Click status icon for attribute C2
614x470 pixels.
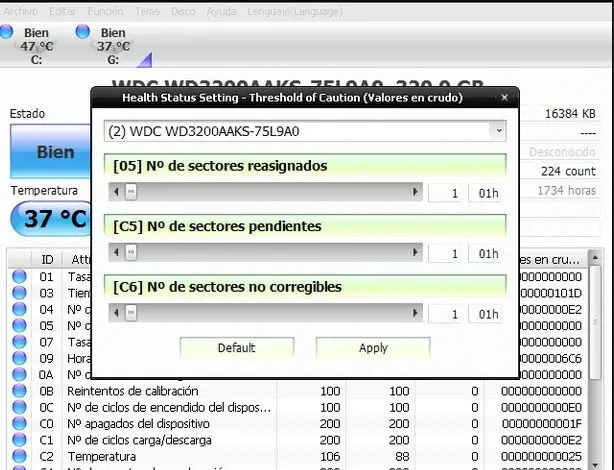19,456
